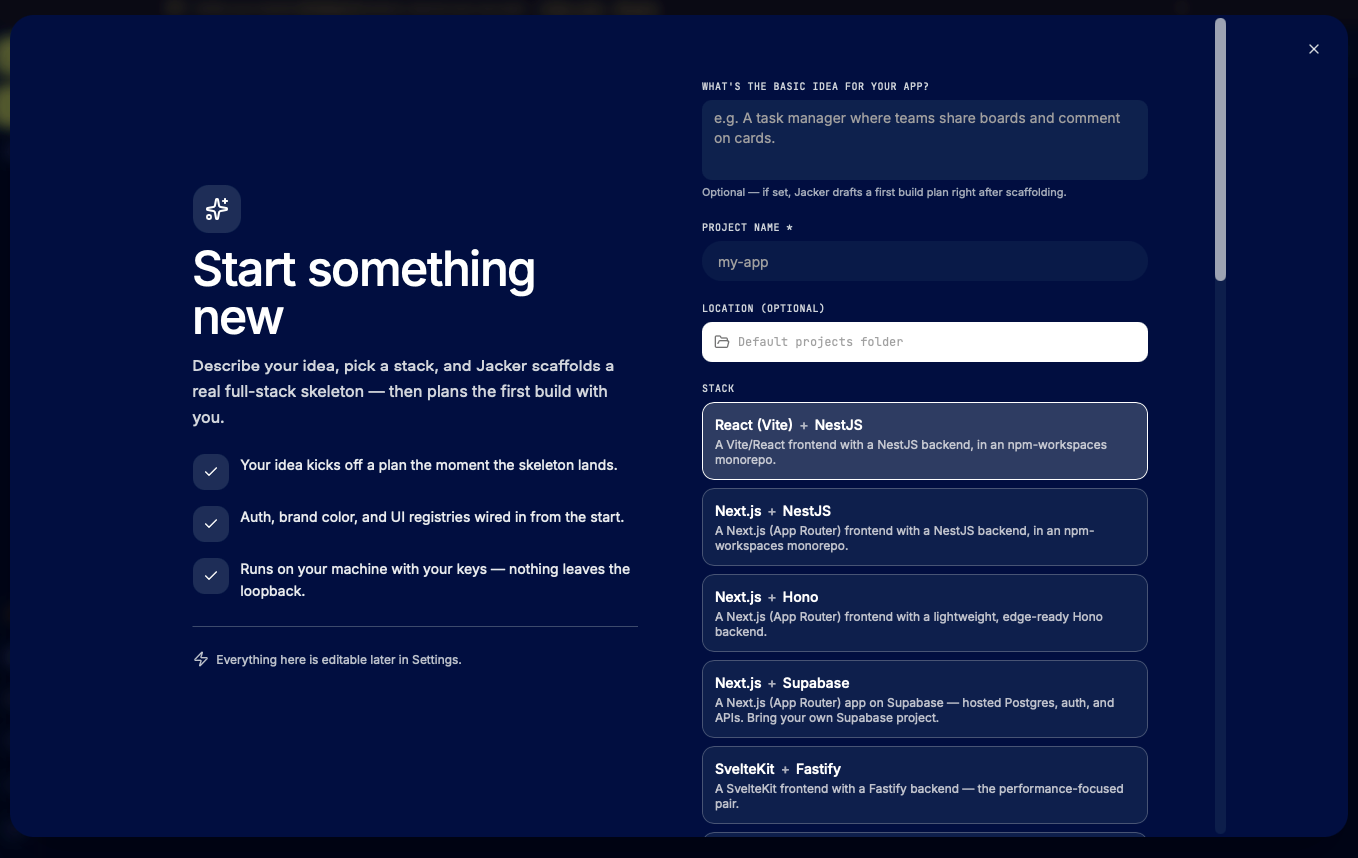The image size is (1358, 858).
Task: Focus the basic app idea text area
Action: pos(925,140)
